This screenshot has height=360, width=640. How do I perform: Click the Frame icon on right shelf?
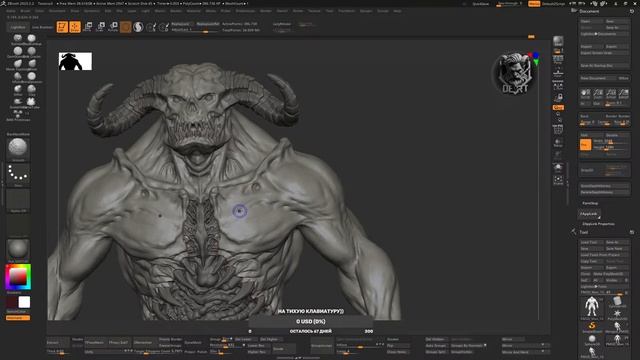pyautogui.click(x=558, y=180)
